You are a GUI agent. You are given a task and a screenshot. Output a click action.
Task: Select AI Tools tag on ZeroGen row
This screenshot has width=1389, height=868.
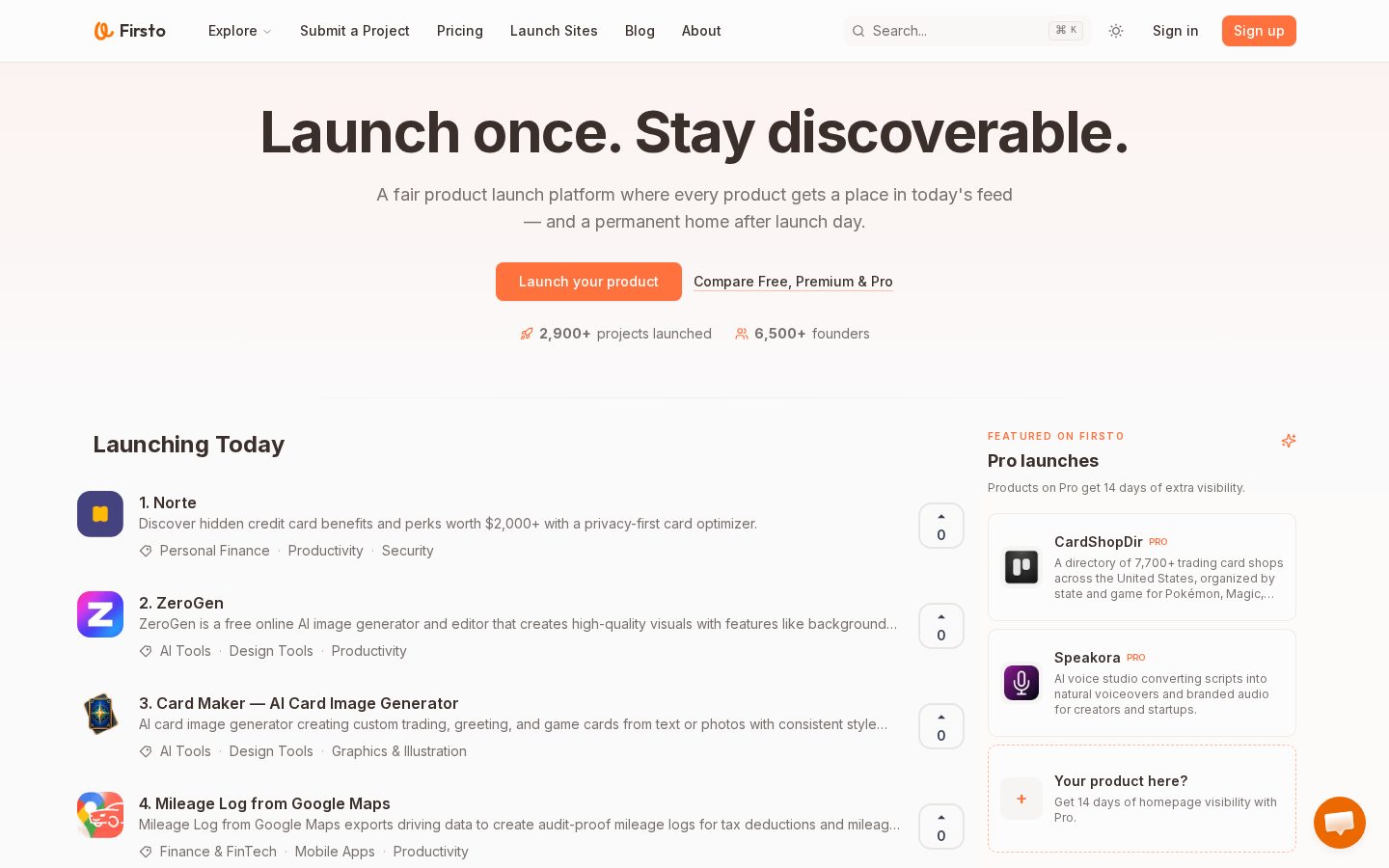click(x=185, y=651)
